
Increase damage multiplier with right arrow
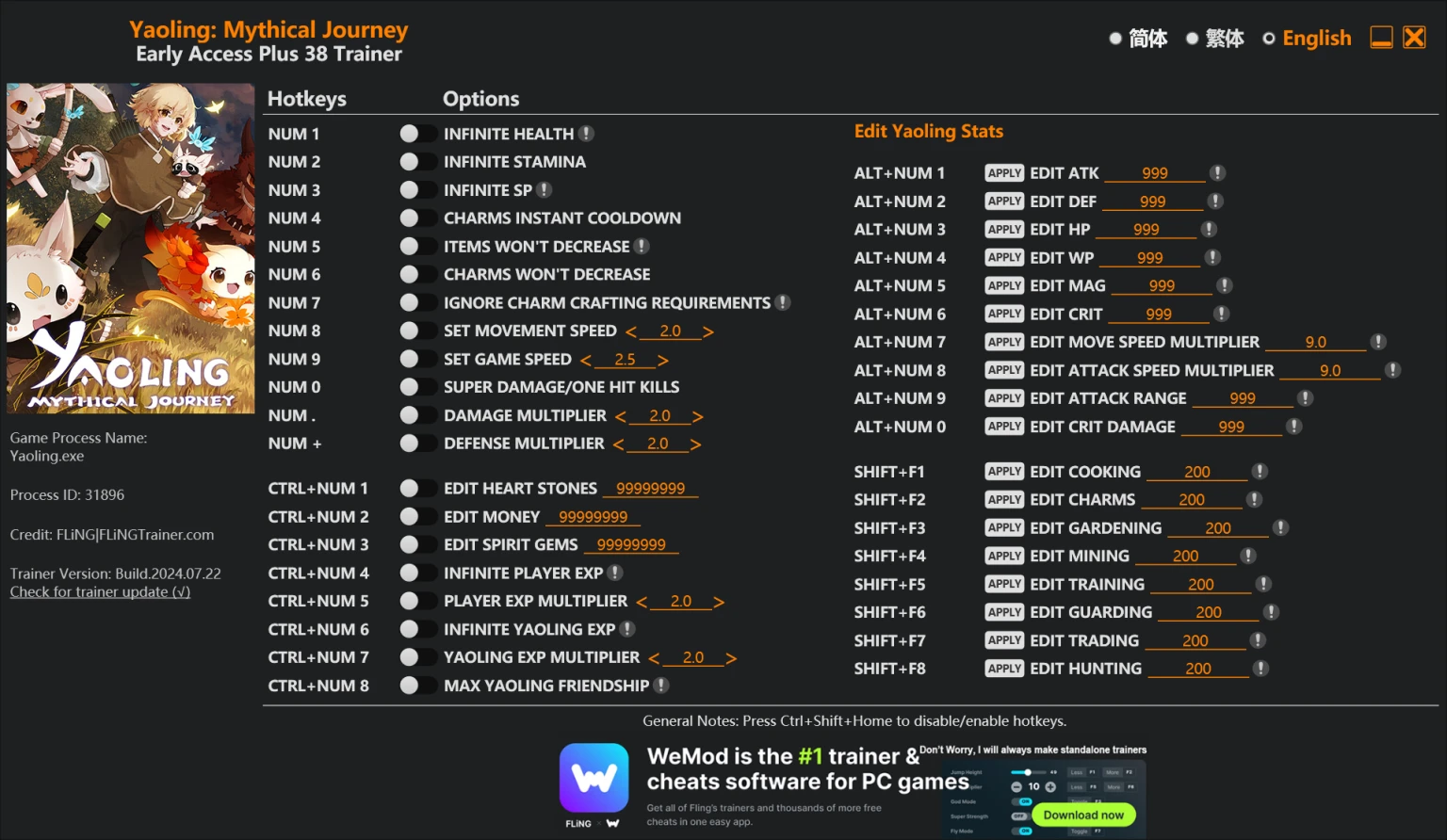click(x=697, y=416)
